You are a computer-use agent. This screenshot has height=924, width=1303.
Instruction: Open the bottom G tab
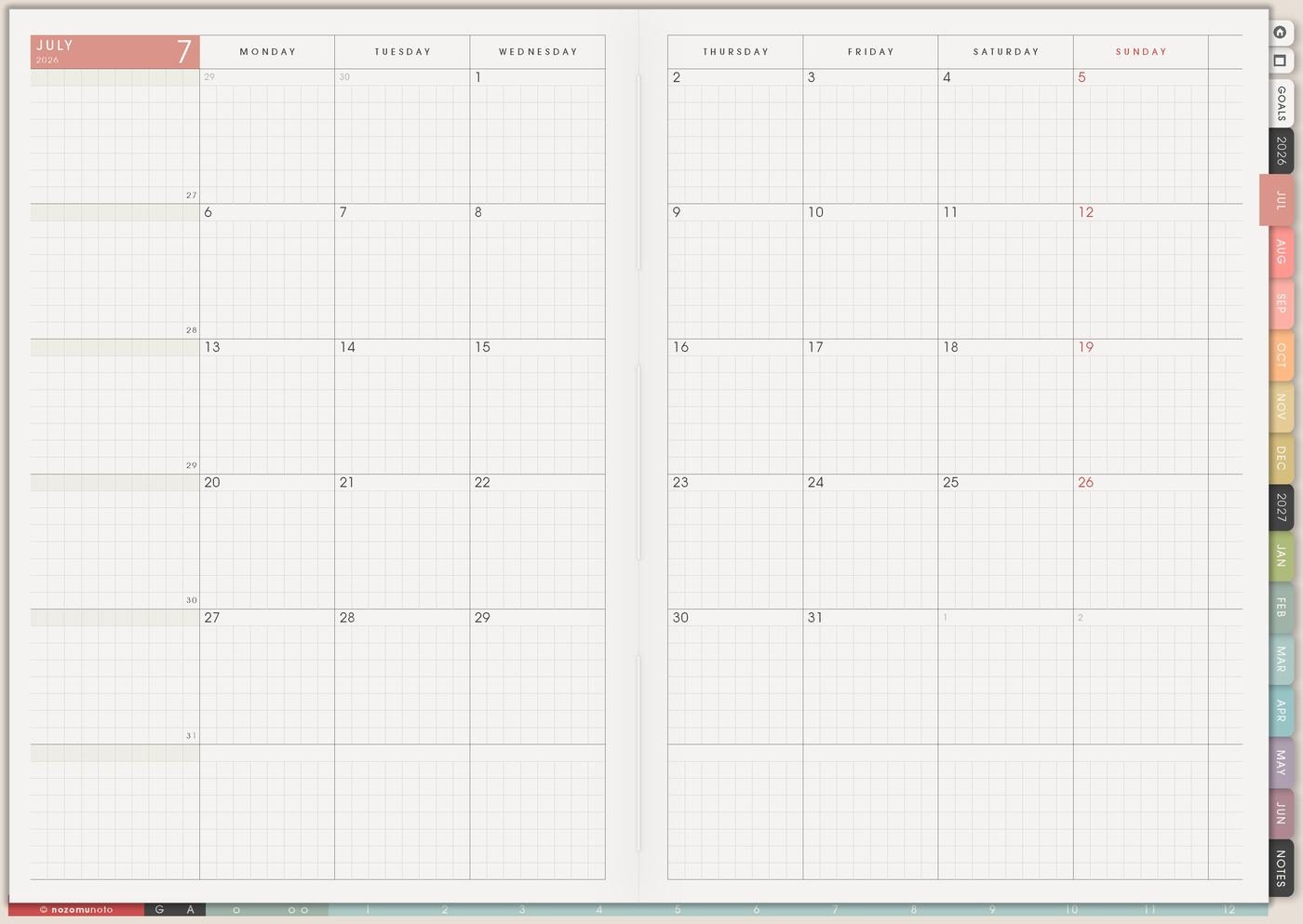coord(159,909)
